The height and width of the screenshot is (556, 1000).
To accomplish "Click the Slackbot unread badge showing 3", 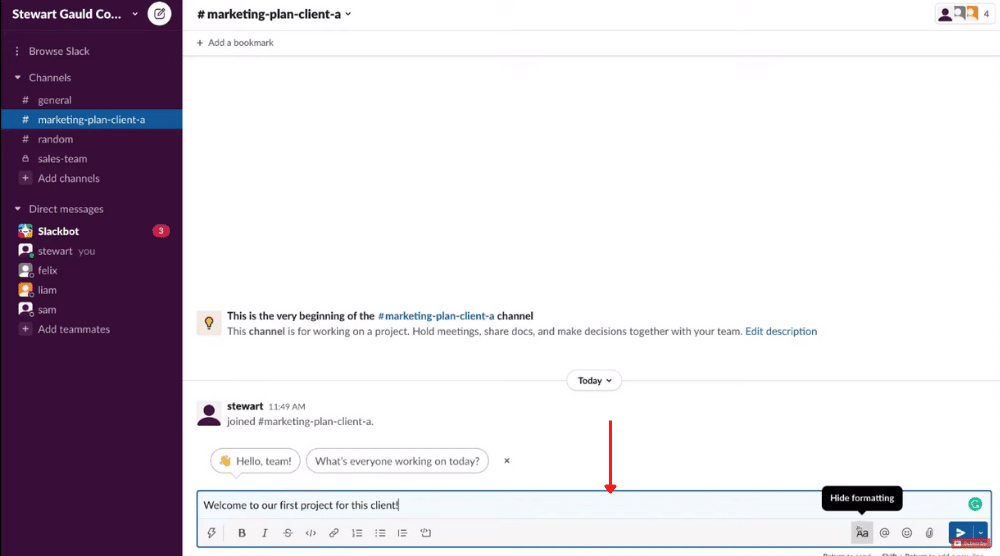I will point(161,231).
